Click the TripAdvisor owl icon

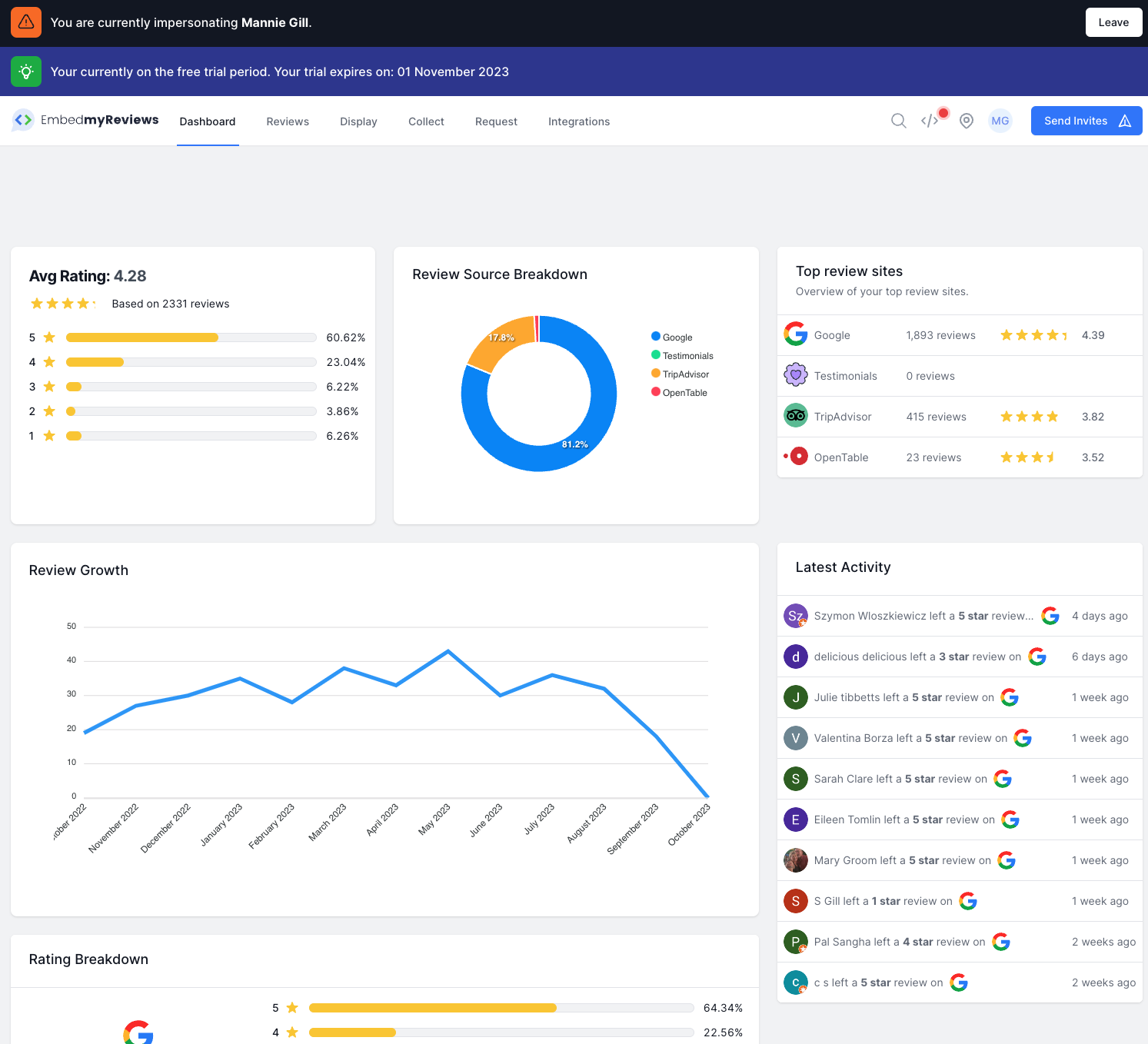click(x=796, y=416)
